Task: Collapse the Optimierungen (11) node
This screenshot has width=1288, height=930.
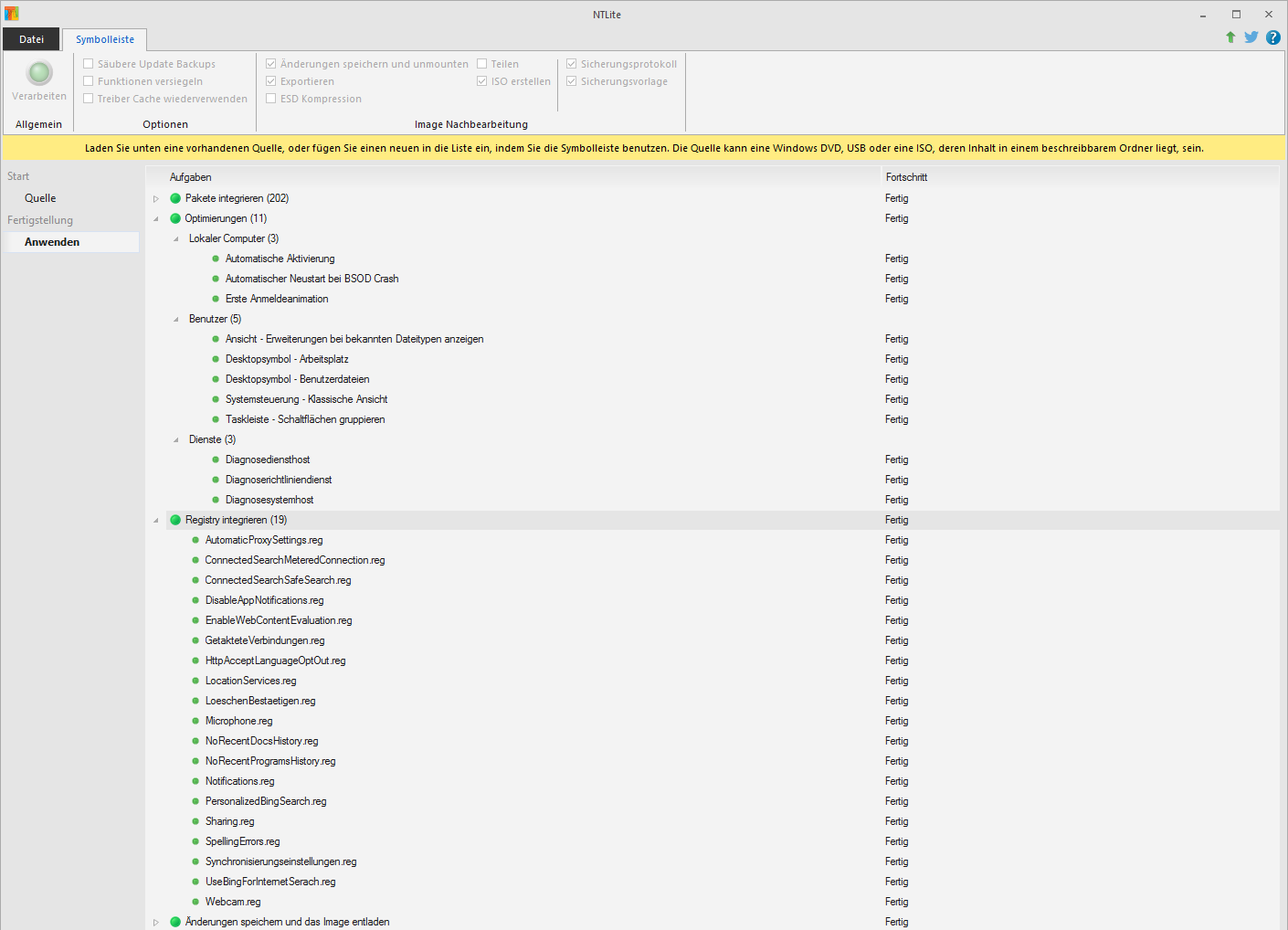Action: pos(156,218)
